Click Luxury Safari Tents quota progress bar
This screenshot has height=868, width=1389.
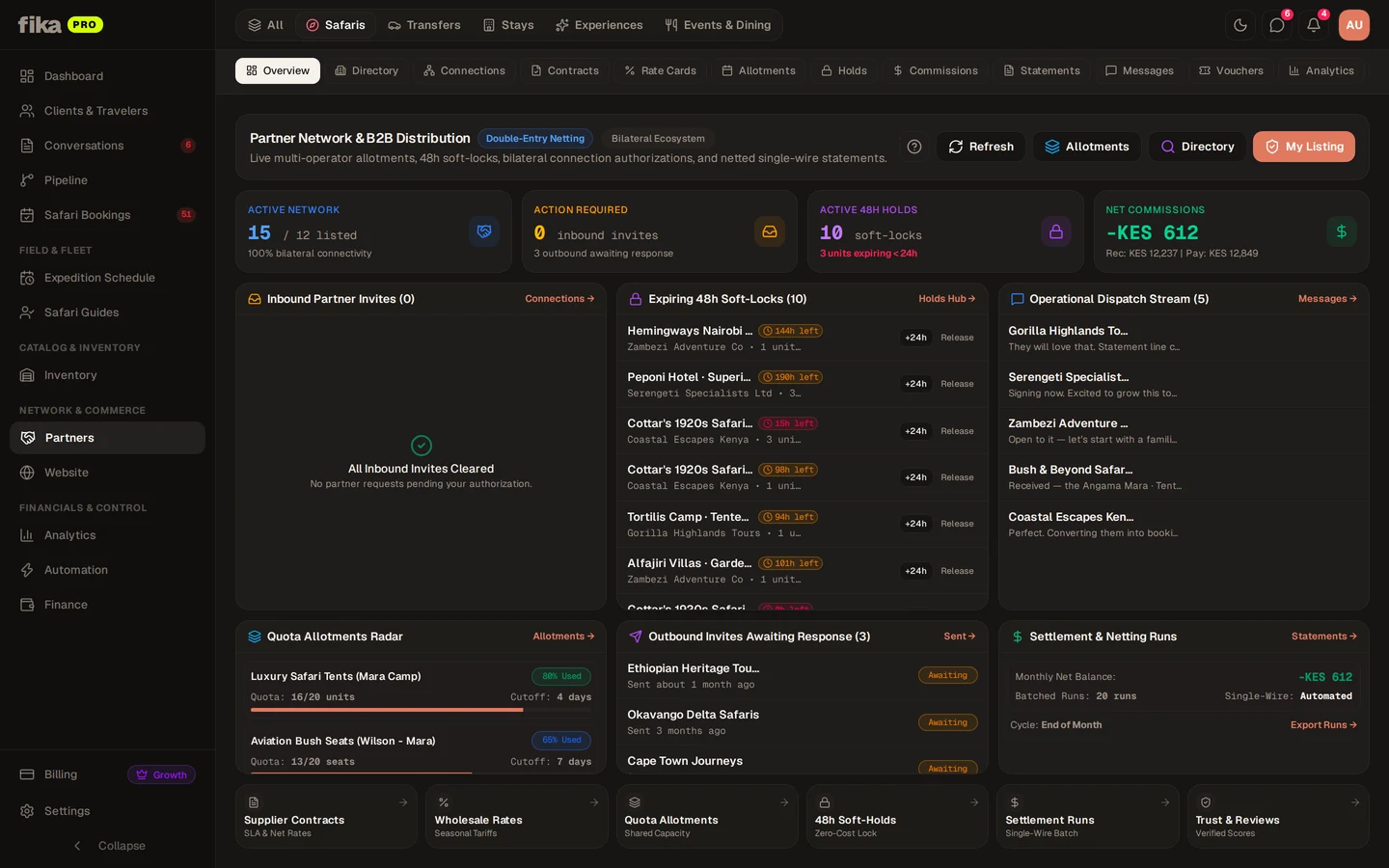click(x=421, y=710)
